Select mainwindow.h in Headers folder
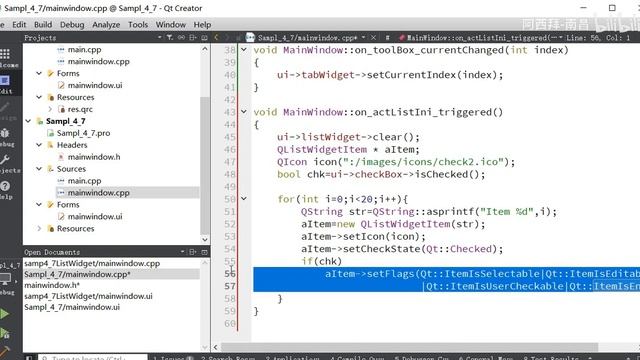Viewport: 640px width, 360px height. click(x=94, y=157)
